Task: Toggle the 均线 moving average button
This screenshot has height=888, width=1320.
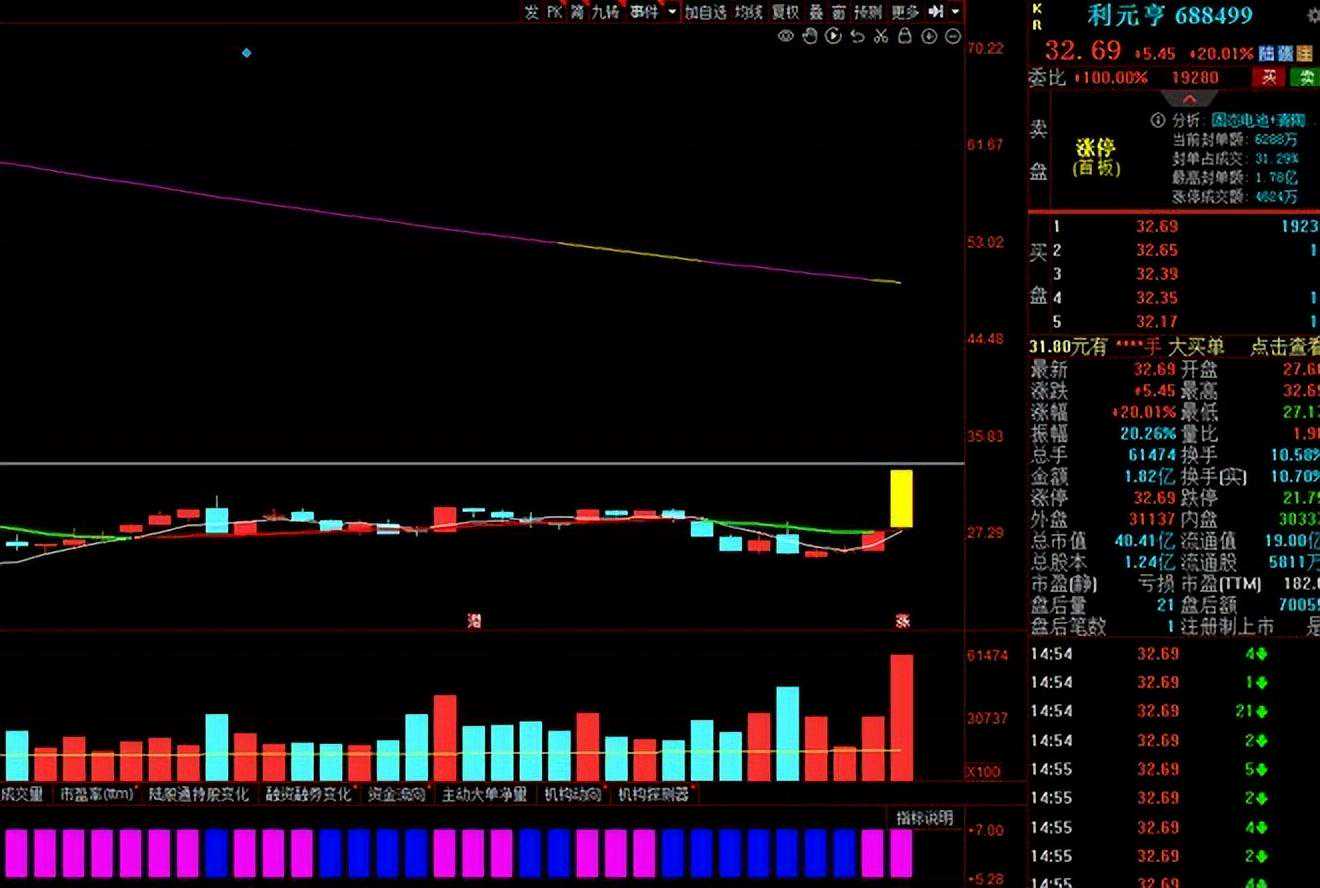Action: (749, 11)
